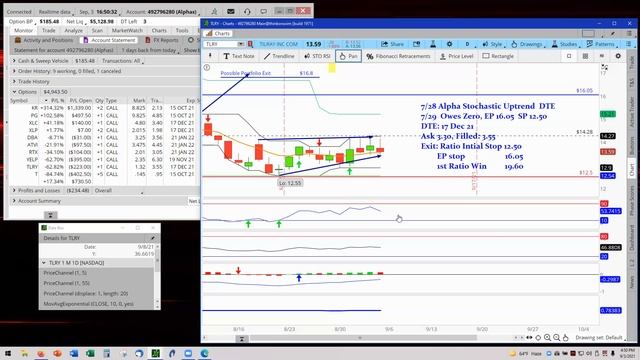Viewport: 640px width, 360px height.
Task: Click the chart horizontal scrollbar
Action: coord(363,338)
